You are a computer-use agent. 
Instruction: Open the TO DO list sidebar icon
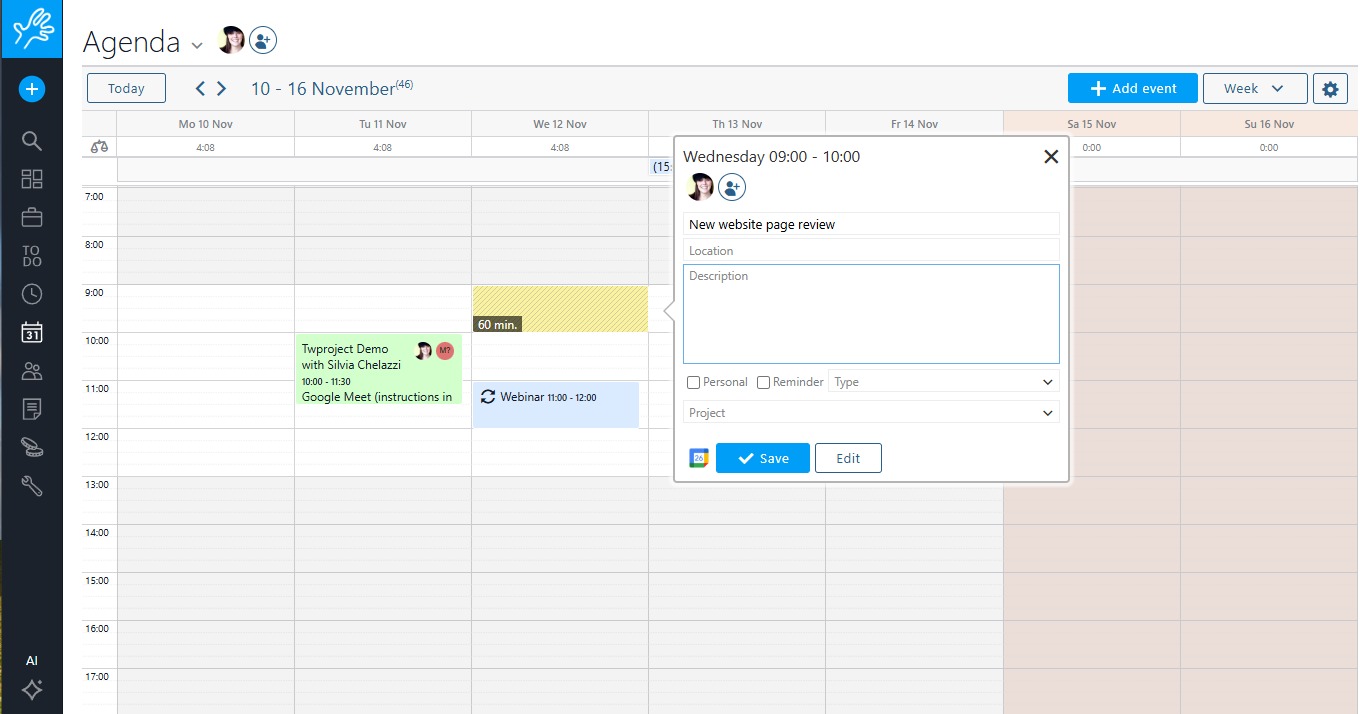click(32, 255)
